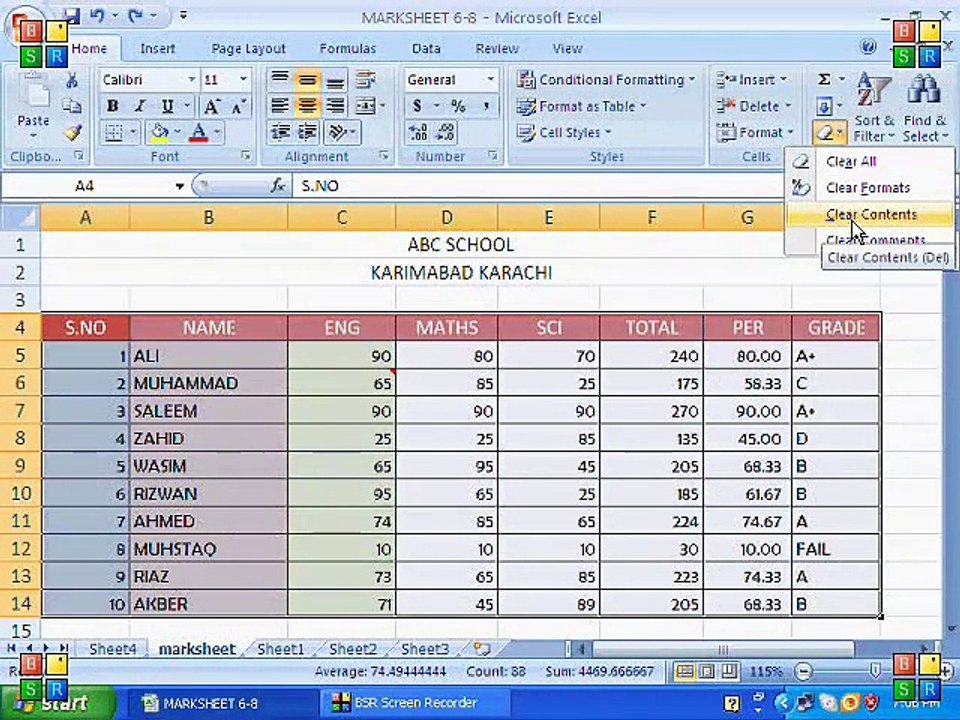Screen dimensions: 960x720
Task: Click the Format cells button
Action: (x=756, y=132)
